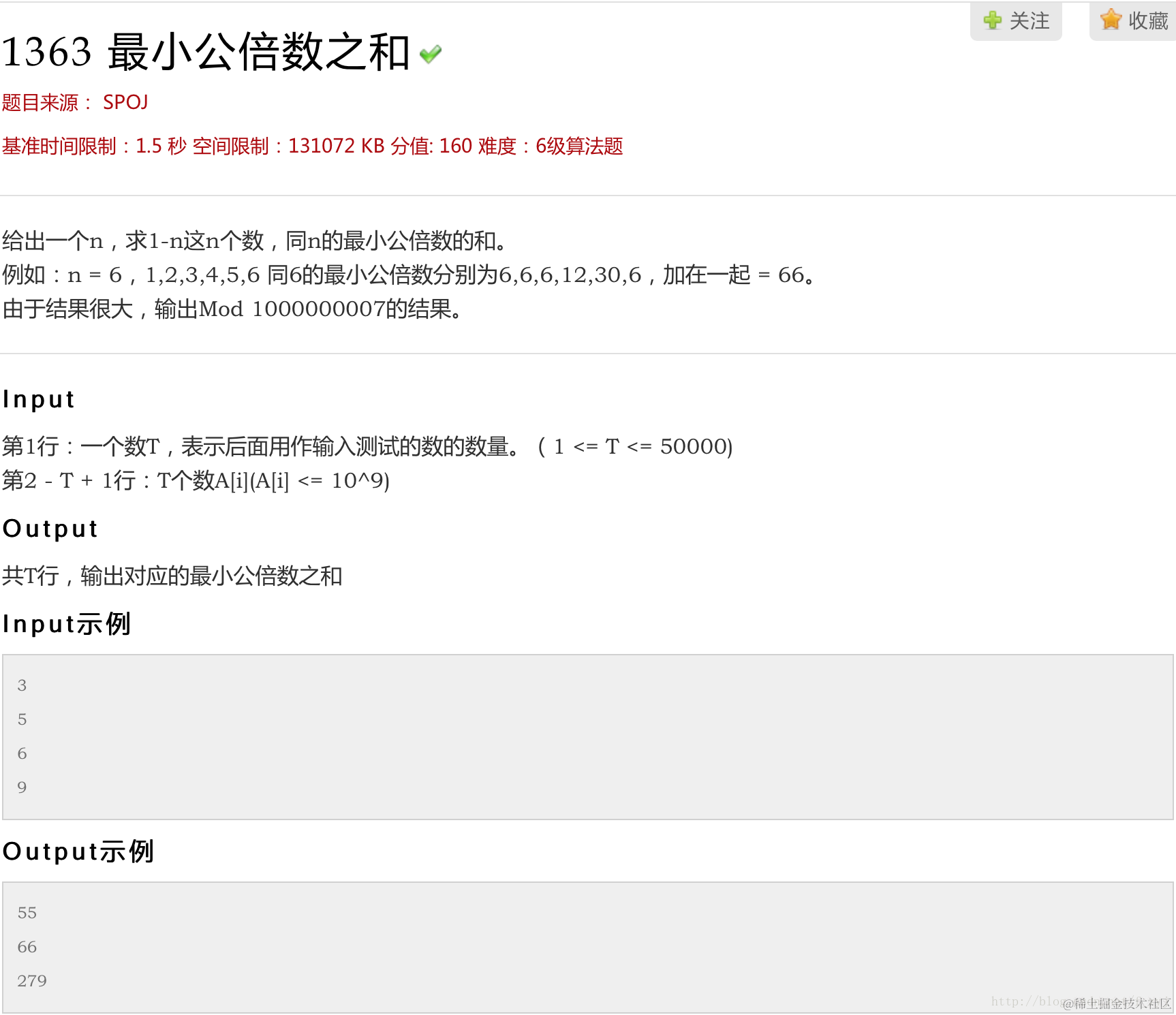
Task: Open the SPOJ source link
Action: click(125, 102)
